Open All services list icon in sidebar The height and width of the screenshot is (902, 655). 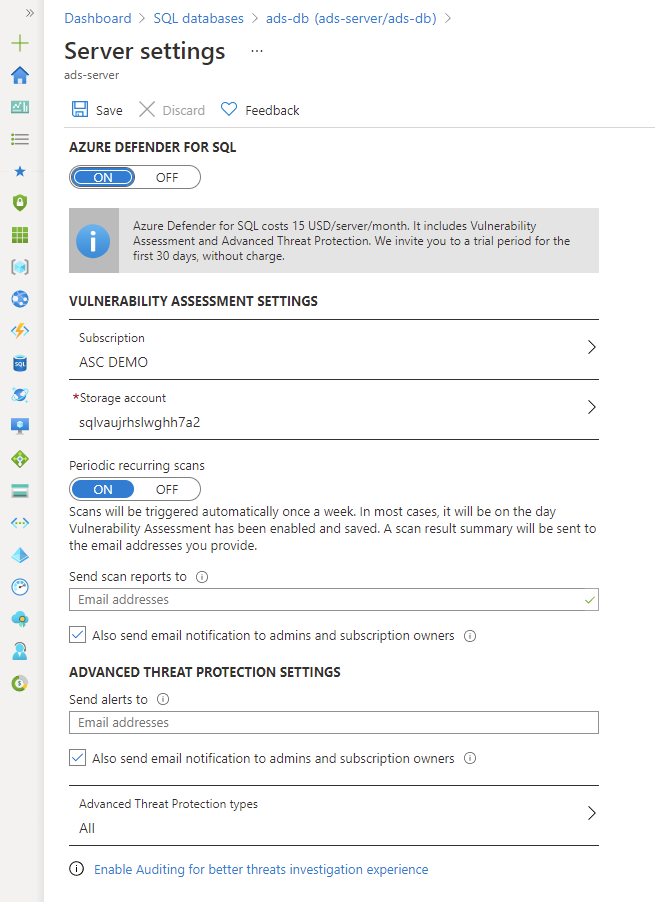[x=20, y=139]
